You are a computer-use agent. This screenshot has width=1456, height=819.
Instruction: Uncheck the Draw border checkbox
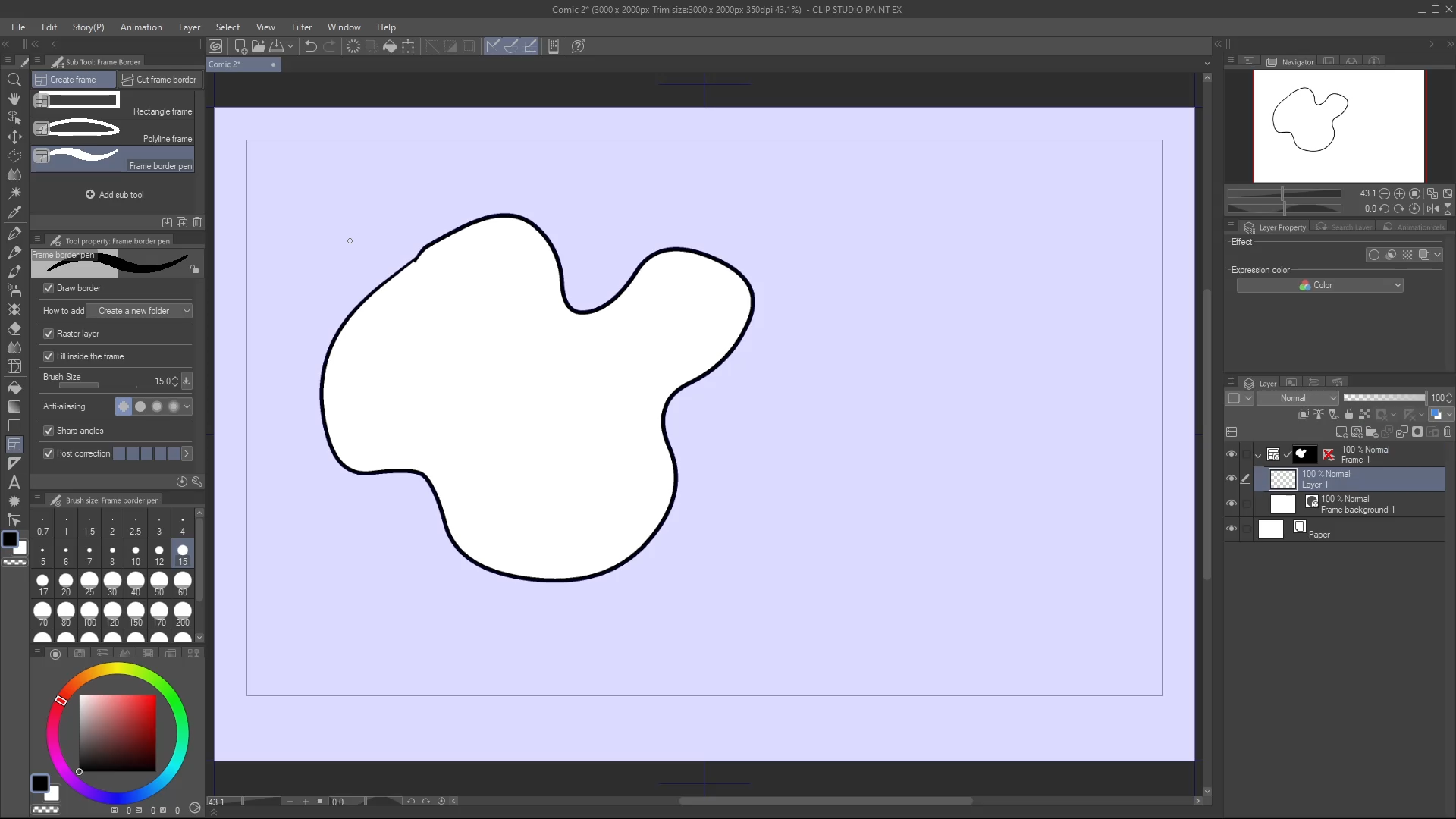[49, 288]
